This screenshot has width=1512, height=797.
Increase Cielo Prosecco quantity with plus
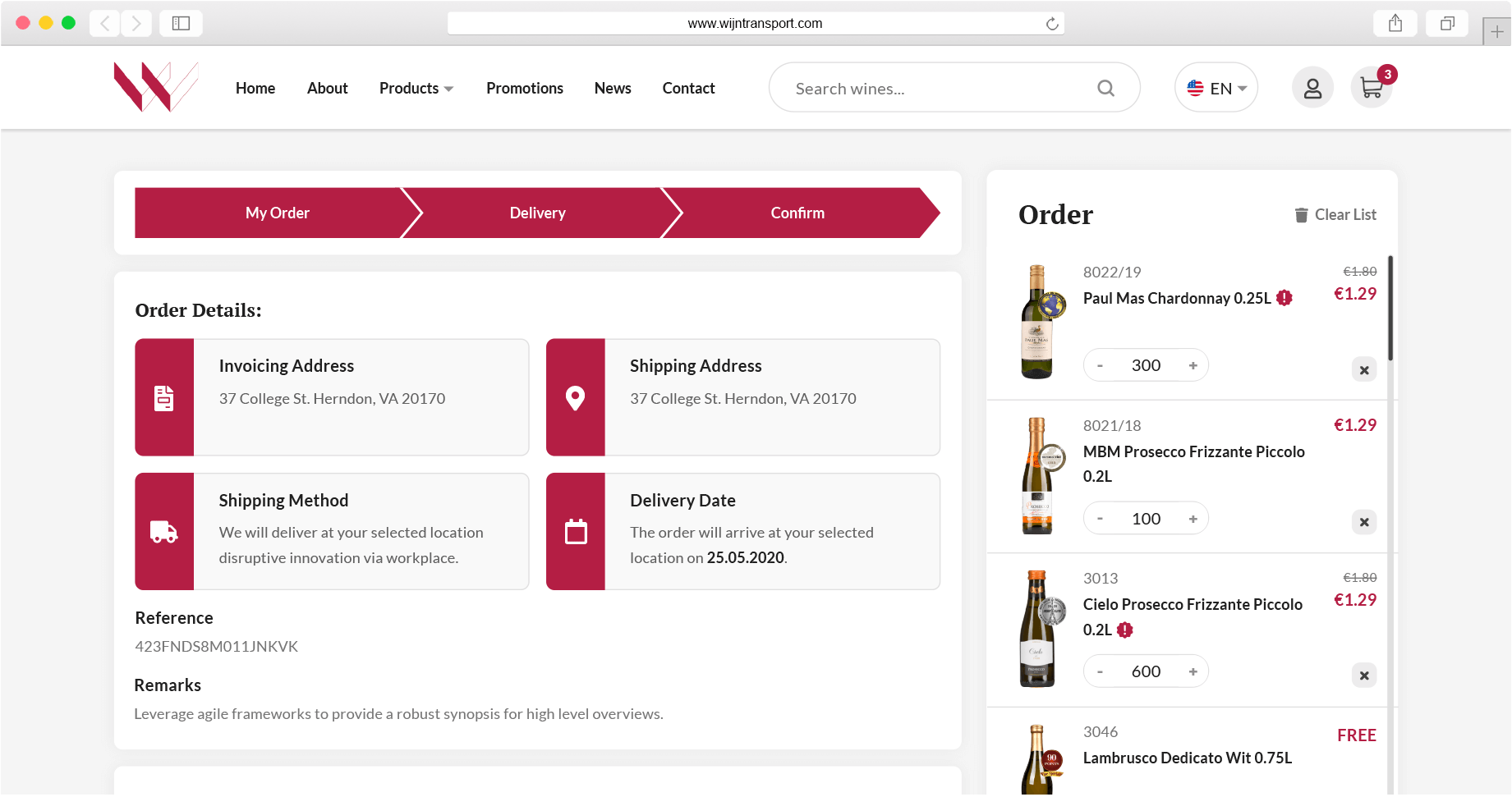point(1193,671)
